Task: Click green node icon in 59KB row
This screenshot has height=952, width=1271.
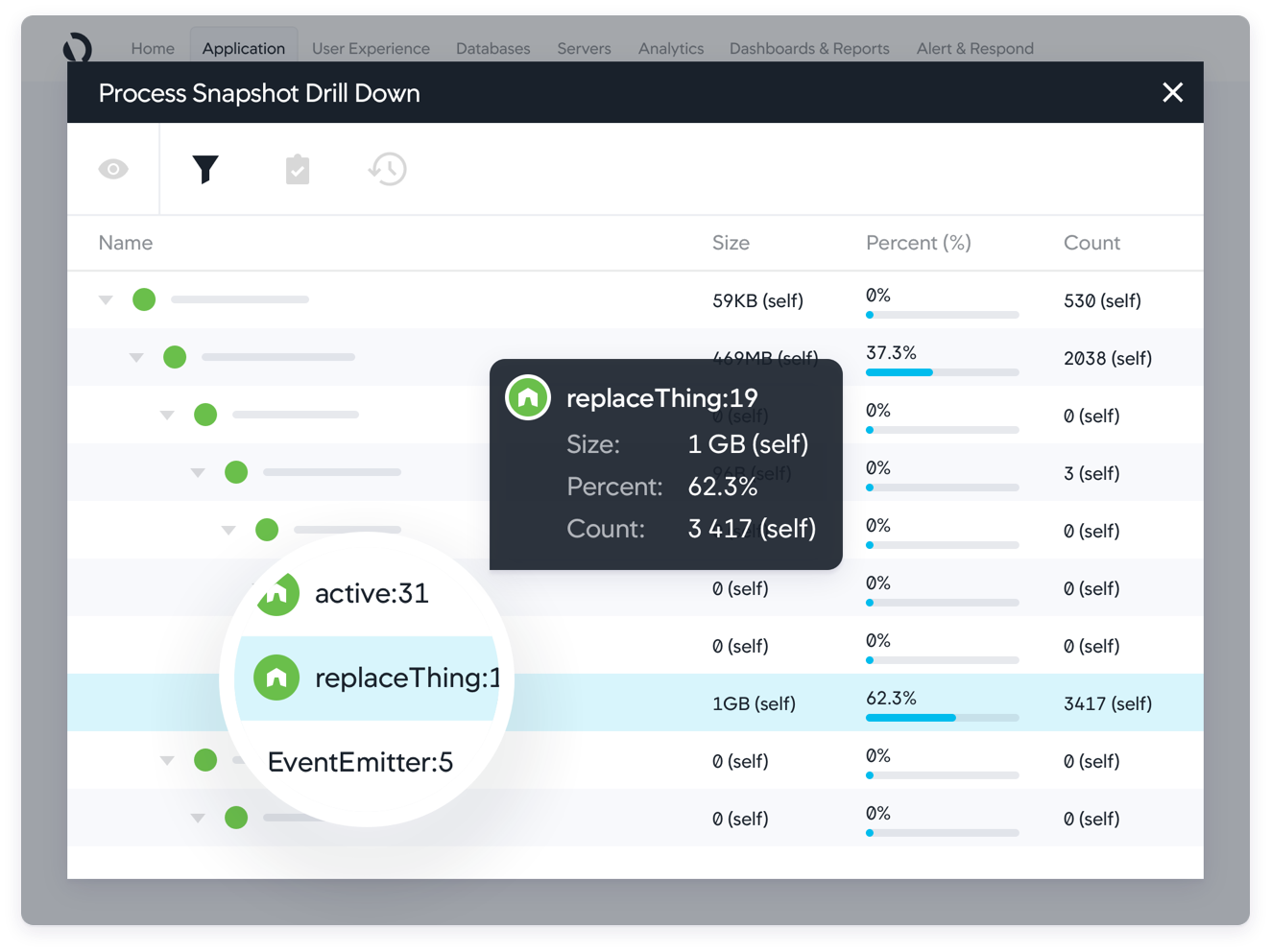Action: [144, 299]
